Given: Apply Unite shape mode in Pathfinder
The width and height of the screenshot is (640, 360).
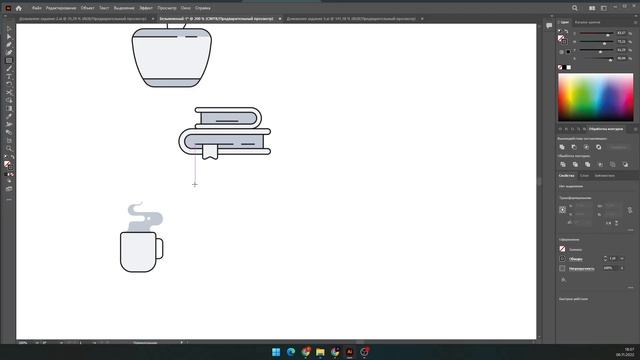Looking at the screenshot, I should coord(562,147).
